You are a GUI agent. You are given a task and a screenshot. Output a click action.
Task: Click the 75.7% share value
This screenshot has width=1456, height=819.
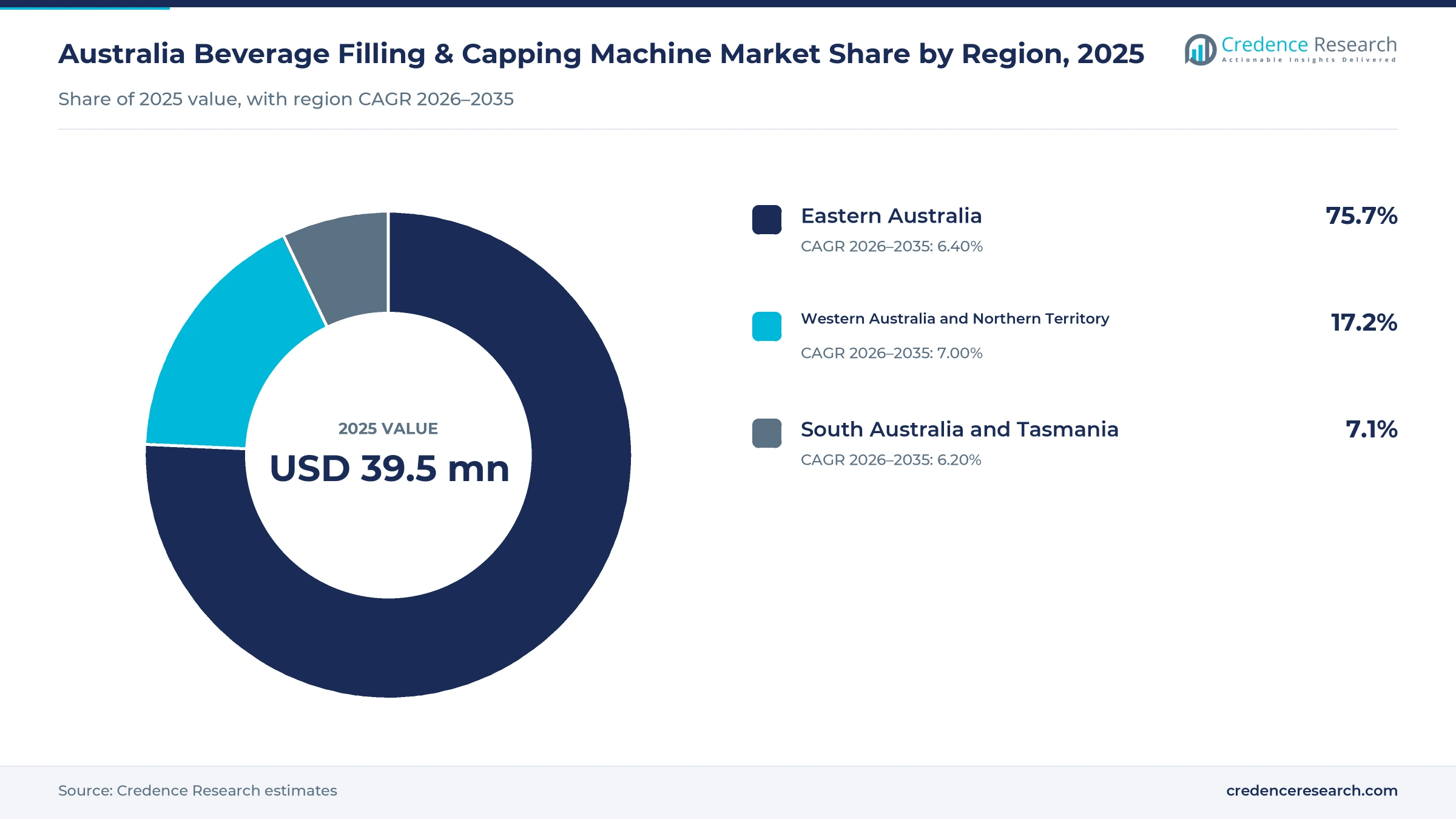pos(1361,216)
